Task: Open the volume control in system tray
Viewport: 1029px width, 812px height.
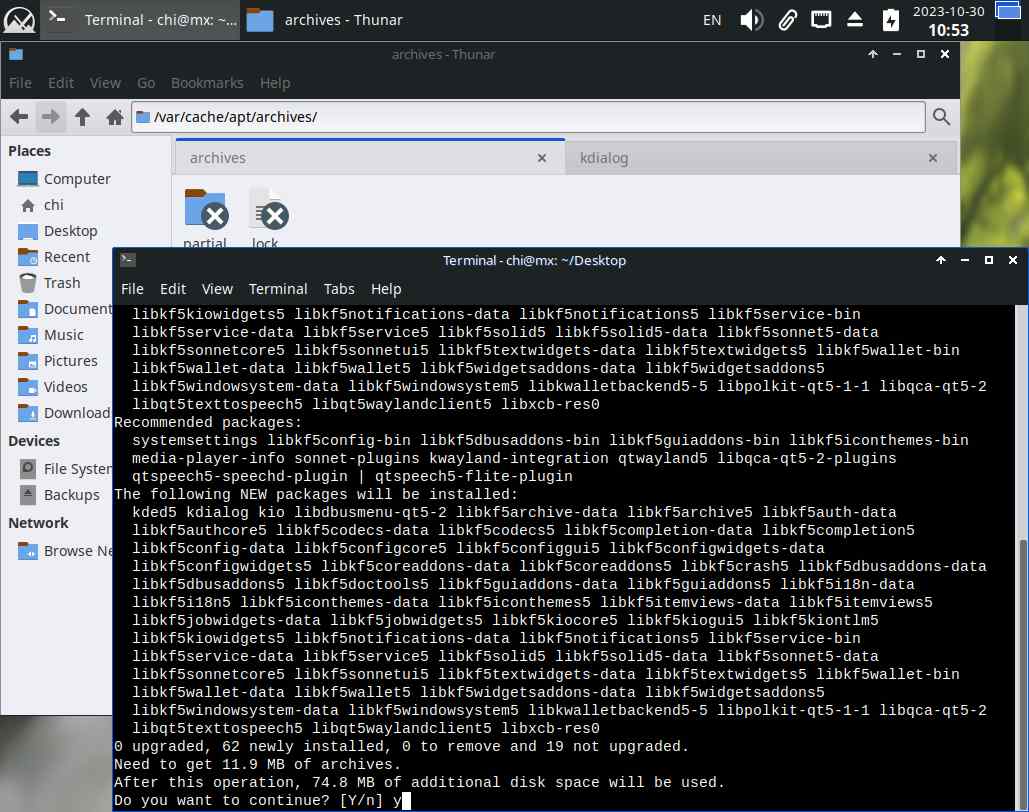Action: pos(751,20)
